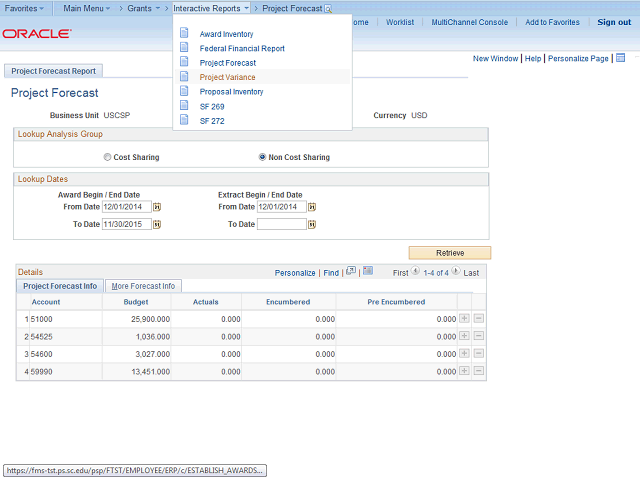Expand the Grants breadcrumb menu
Image resolution: width=640 pixels, height=480 pixels.
[143, 8]
